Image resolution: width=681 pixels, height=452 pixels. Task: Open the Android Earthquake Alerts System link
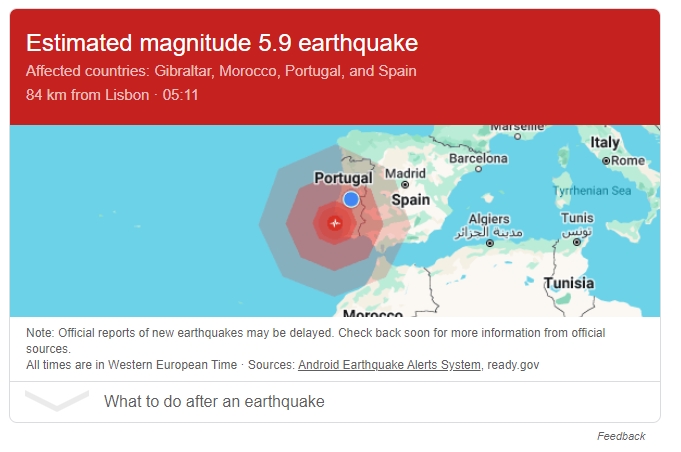[x=389, y=365]
